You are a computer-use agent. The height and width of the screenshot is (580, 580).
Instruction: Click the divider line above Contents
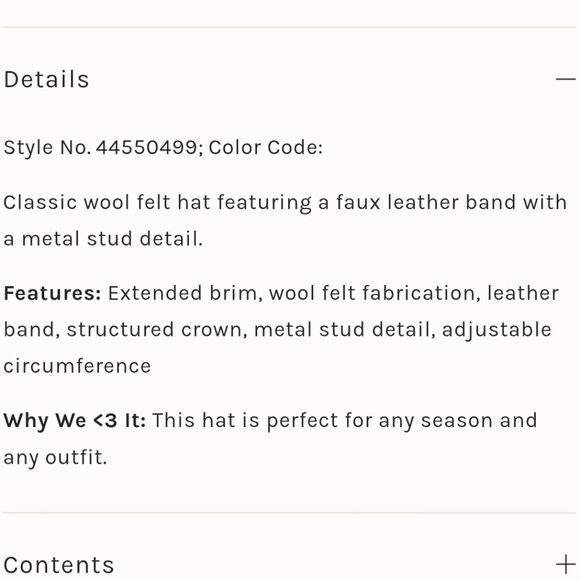290,513
